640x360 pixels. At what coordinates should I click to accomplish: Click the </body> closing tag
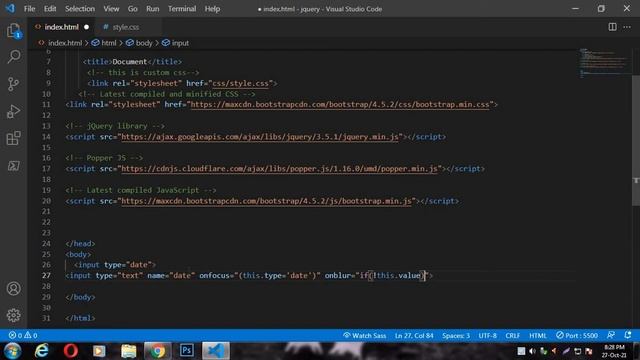(x=80, y=297)
